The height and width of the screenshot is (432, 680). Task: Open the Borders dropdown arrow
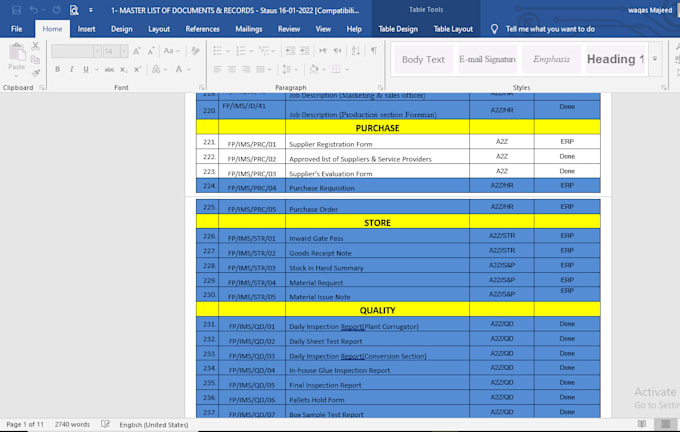(347, 70)
